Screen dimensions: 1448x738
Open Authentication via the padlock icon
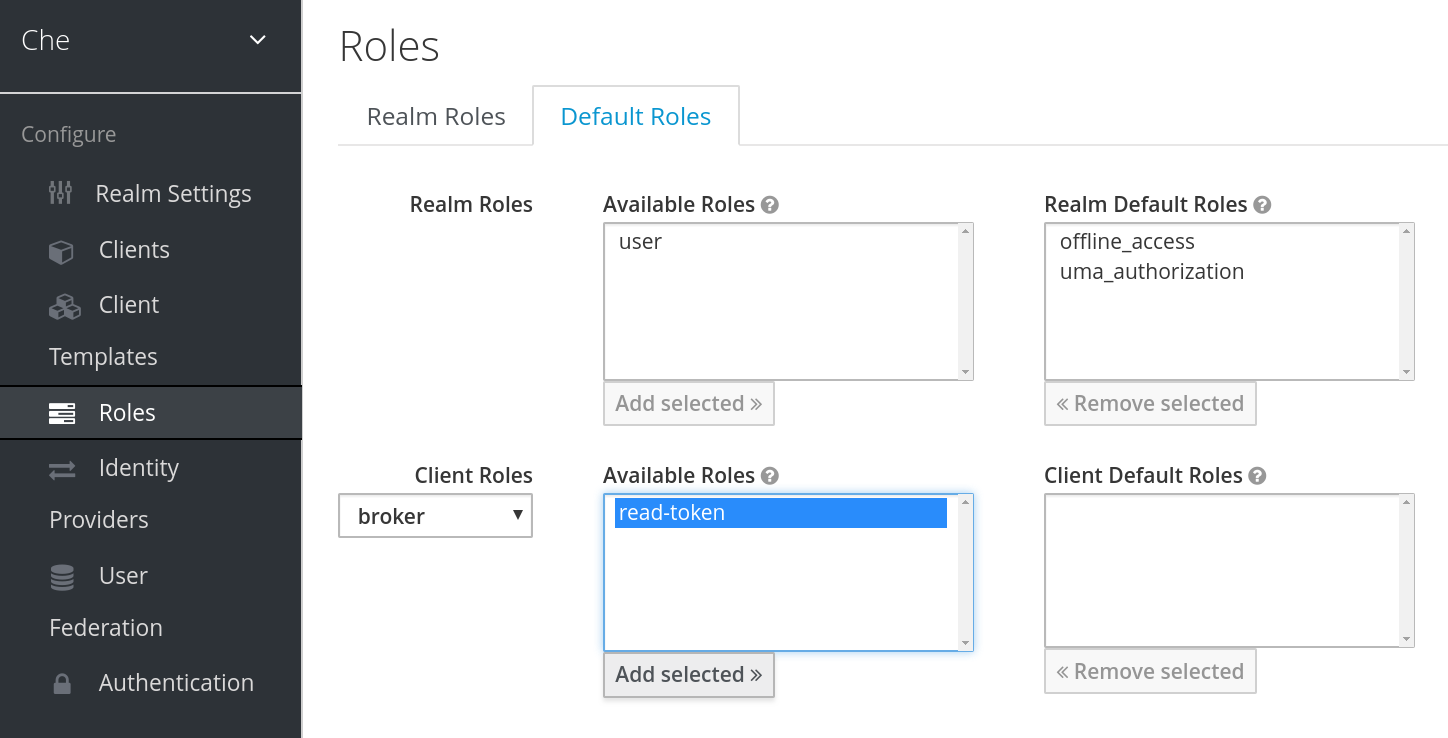pyautogui.click(x=62, y=682)
